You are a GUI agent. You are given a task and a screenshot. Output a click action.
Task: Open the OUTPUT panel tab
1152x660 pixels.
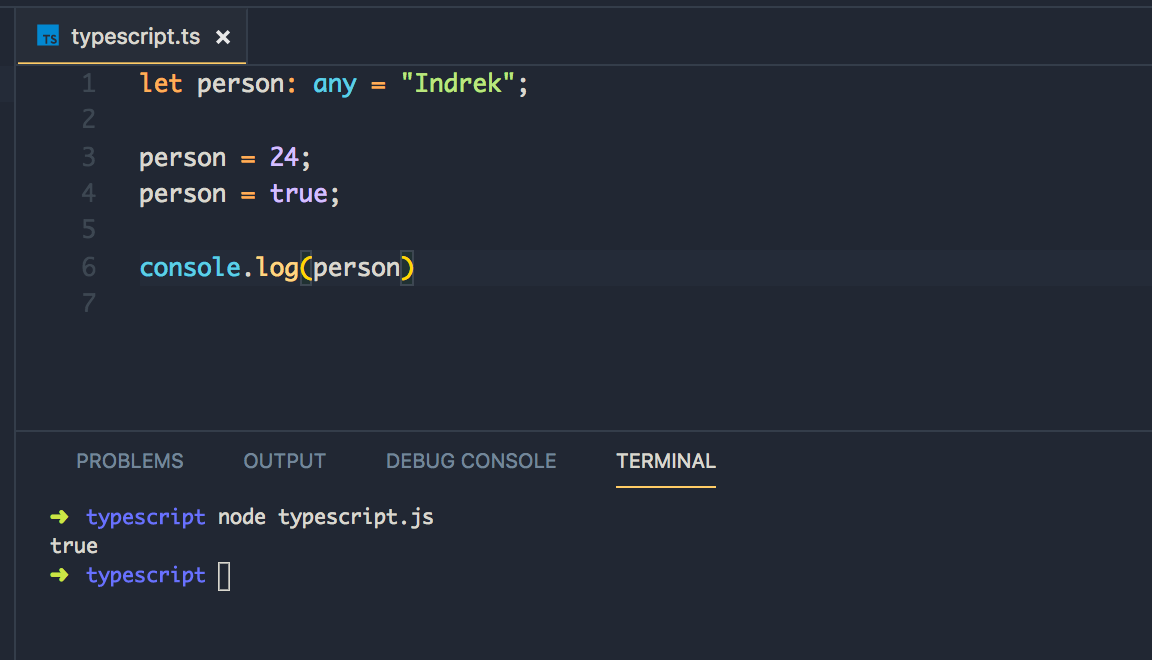pyautogui.click(x=284, y=461)
